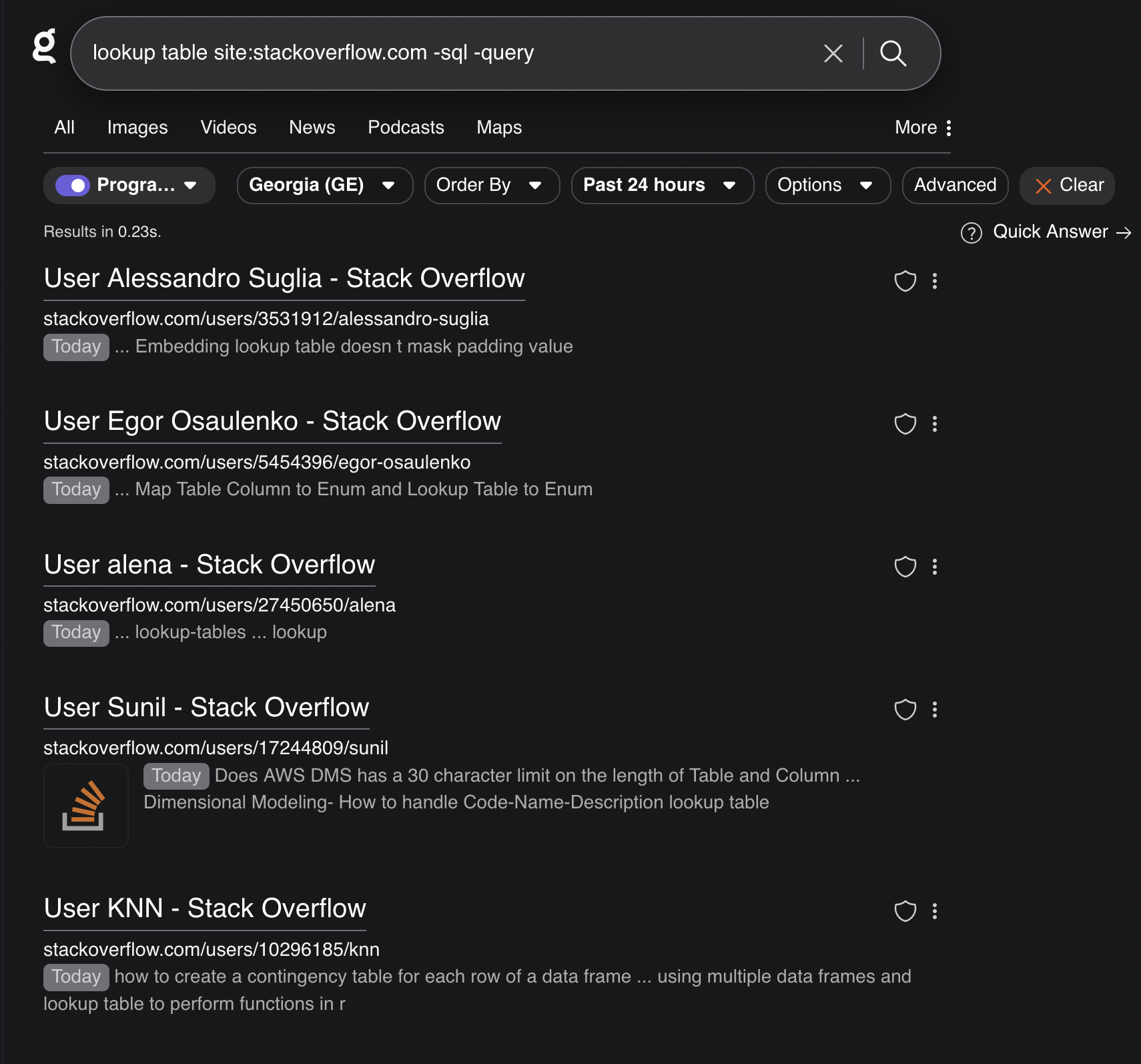Switch to the Podcasts tab
The image size is (1141, 1064).
[406, 127]
